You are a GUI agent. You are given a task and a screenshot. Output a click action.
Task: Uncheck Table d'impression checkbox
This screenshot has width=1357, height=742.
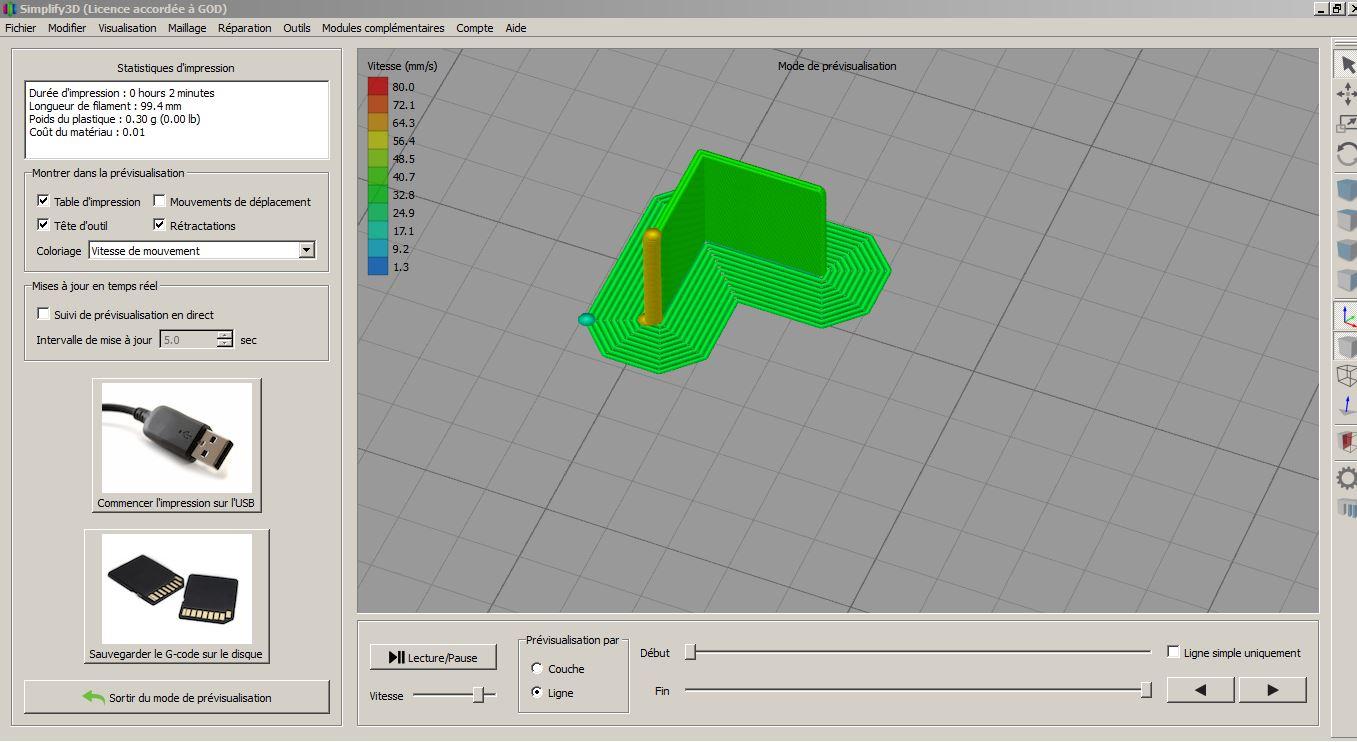click(x=43, y=201)
